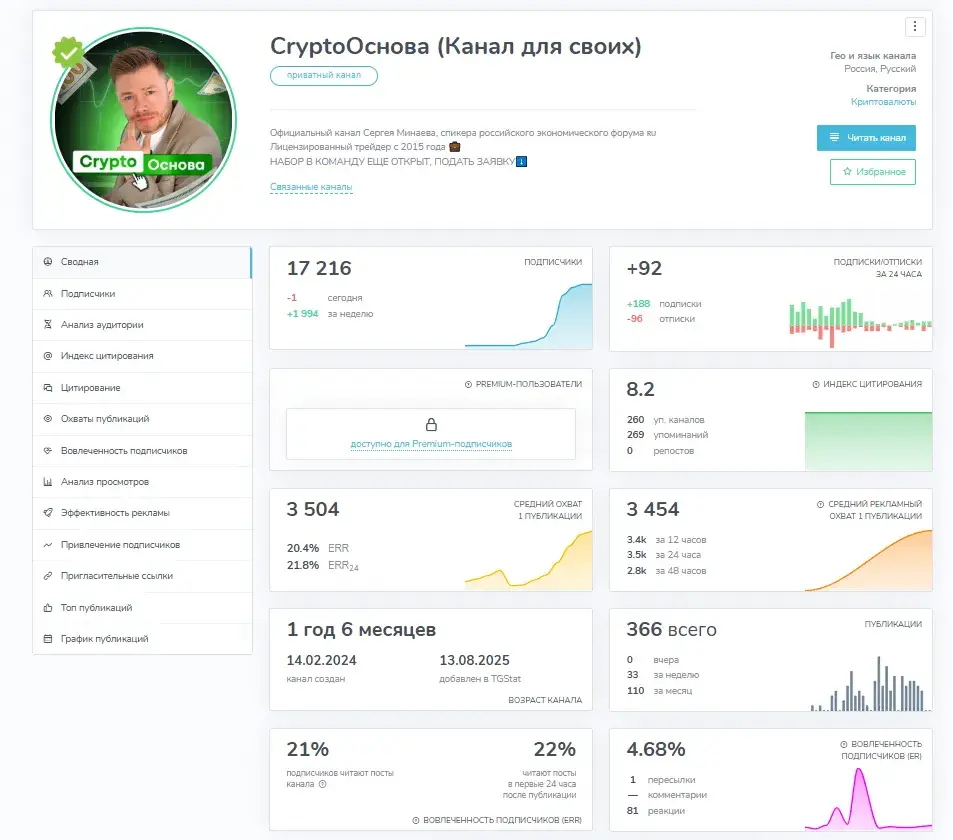This screenshot has height=840, width=953.
Task: Open Привлечение подписчиков in sidebar
Action: (x=142, y=545)
